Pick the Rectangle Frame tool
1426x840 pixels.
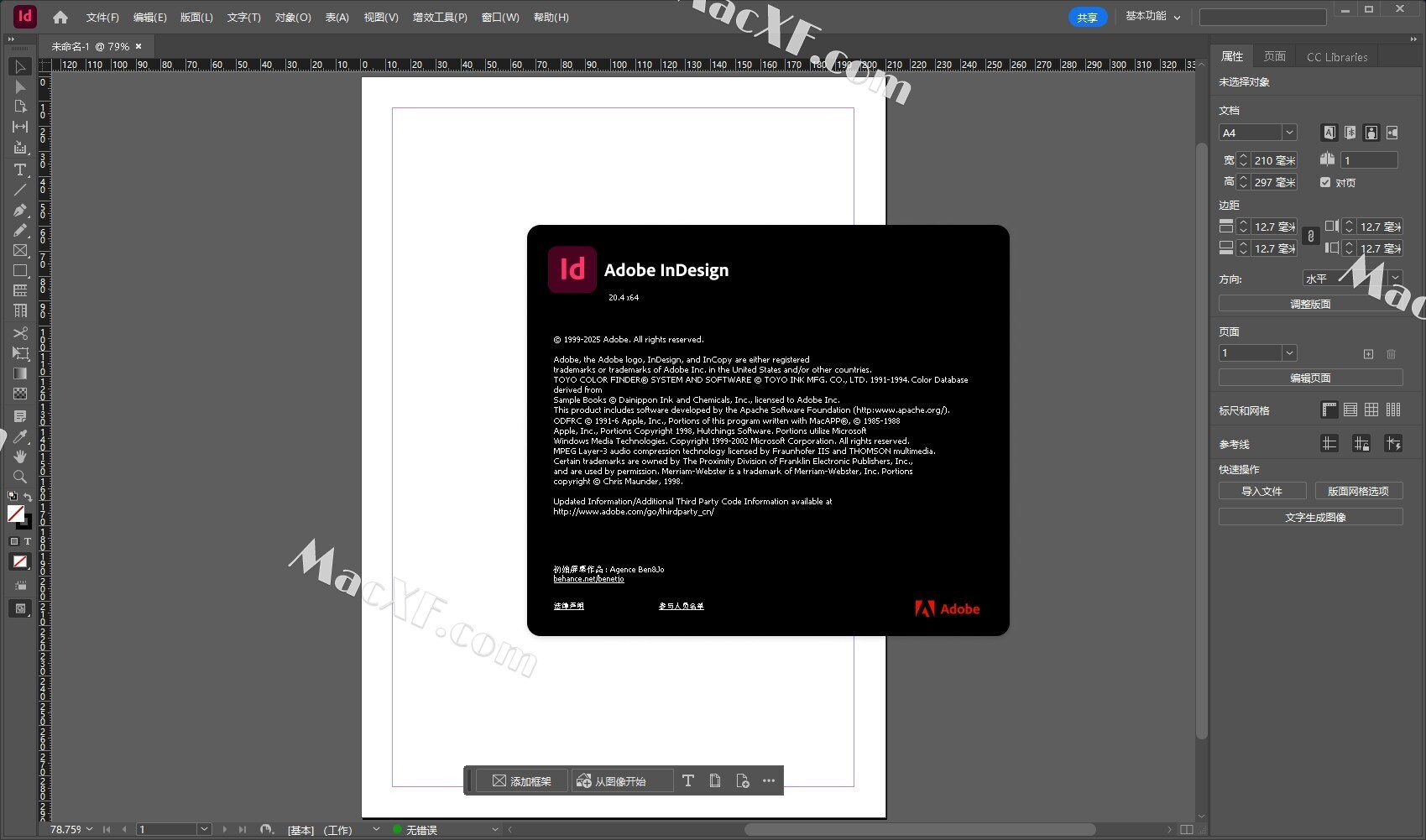[20, 250]
